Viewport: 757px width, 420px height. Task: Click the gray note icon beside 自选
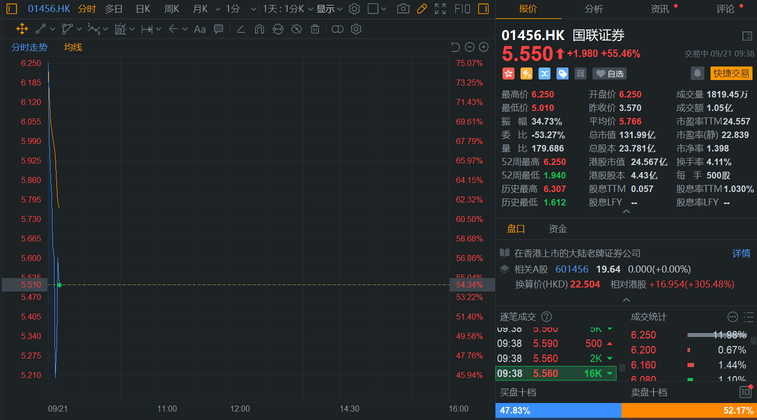(x=580, y=73)
